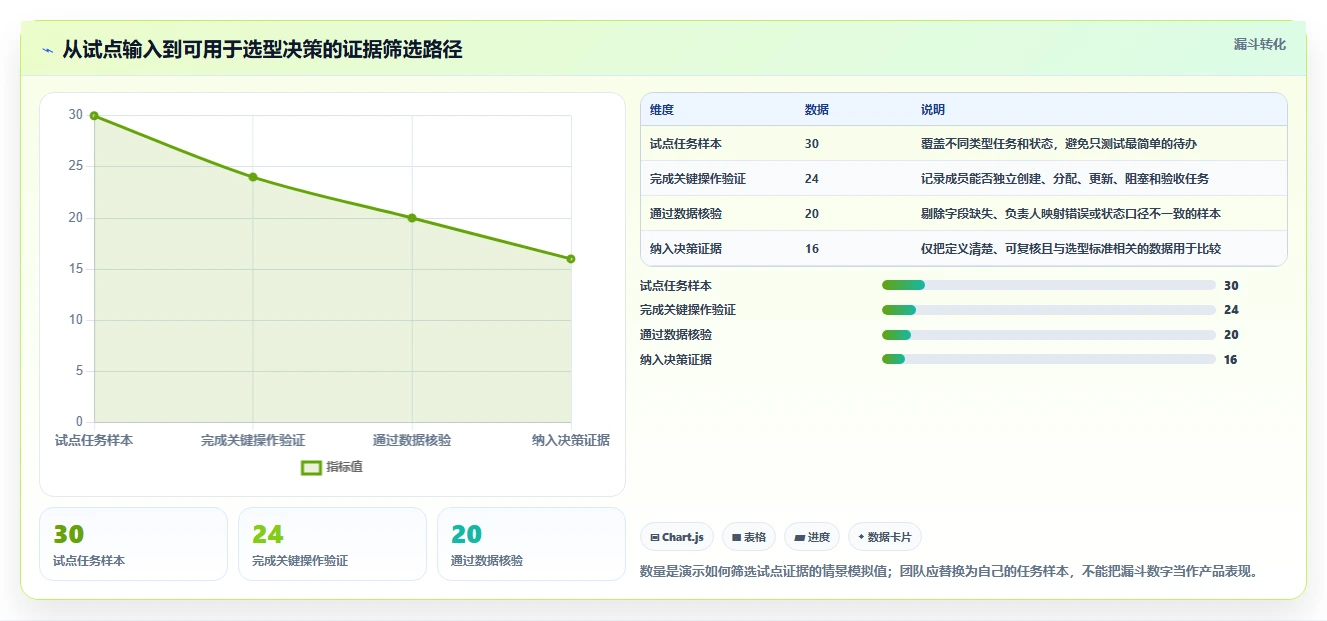Screen dimensions: 1327x621
Task: Click the Chart.js chip
Action: 677,537
